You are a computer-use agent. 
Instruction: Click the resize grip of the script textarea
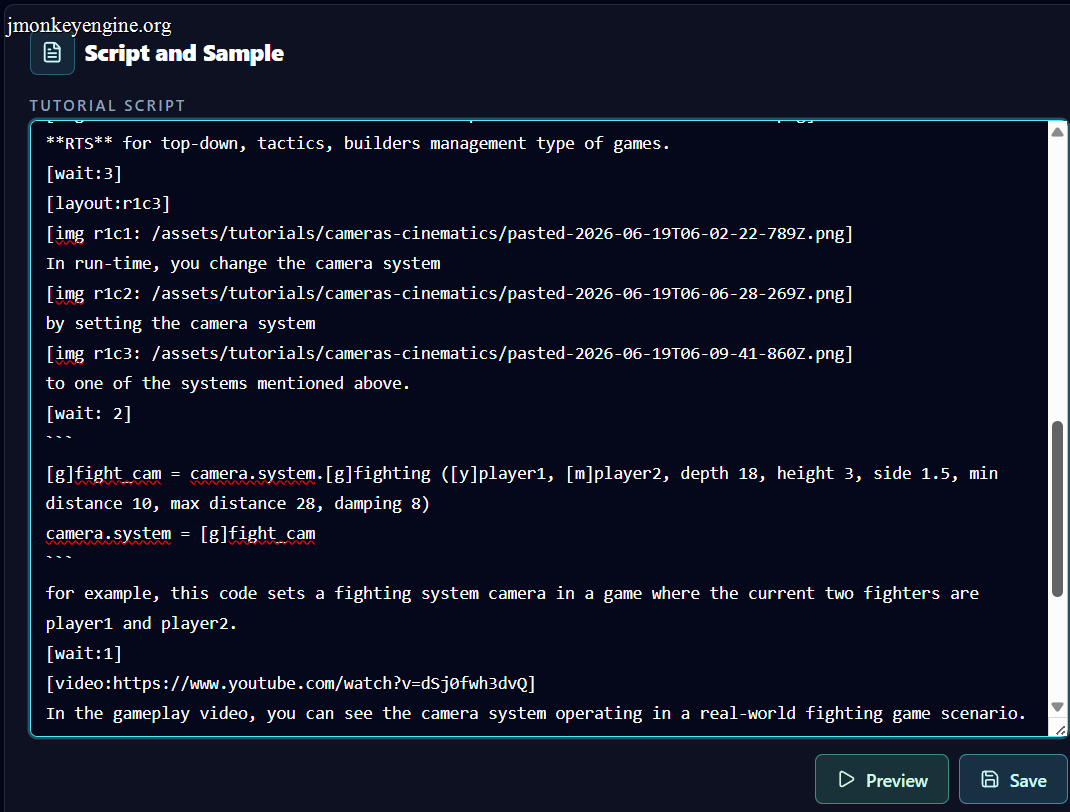1060,730
